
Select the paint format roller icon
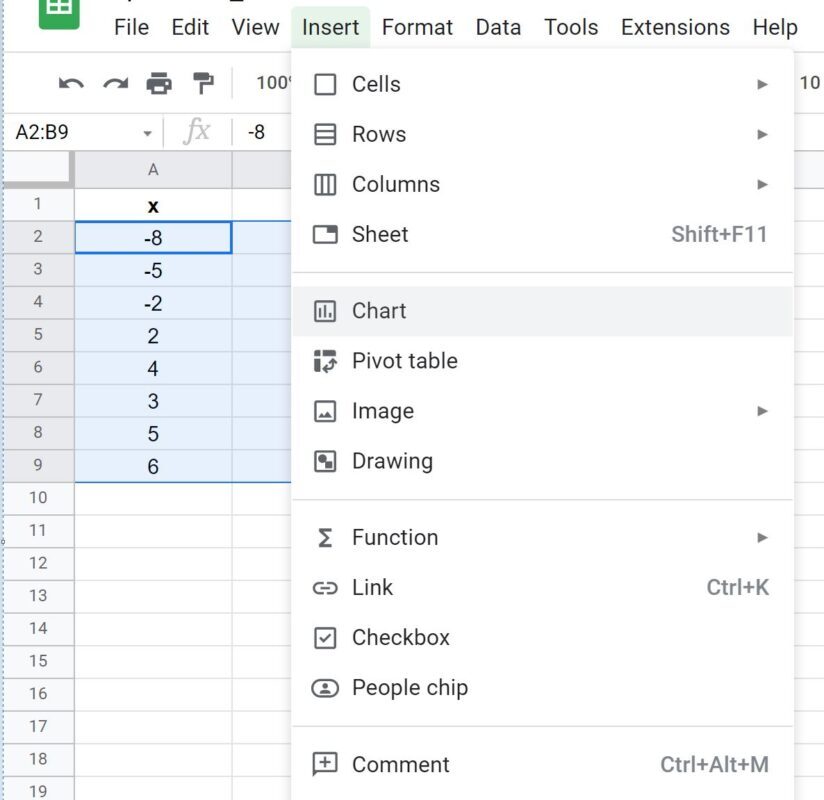[x=203, y=83]
